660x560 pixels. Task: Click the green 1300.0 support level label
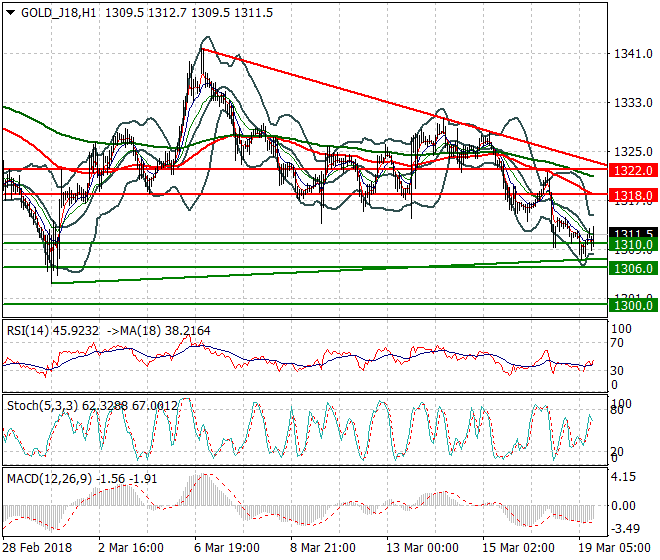click(x=633, y=305)
